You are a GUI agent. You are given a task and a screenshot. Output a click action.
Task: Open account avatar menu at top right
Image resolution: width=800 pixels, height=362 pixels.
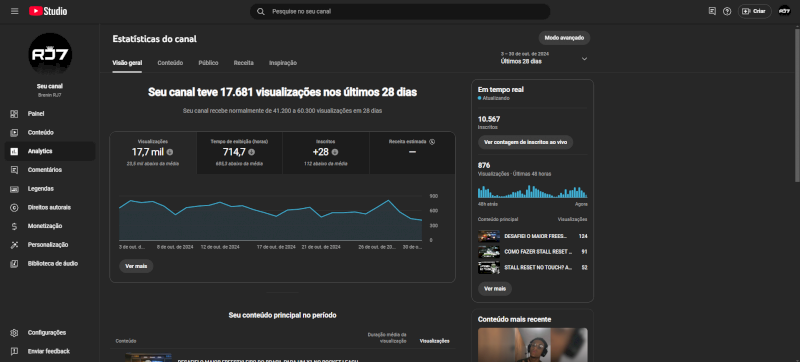[x=784, y=11]
